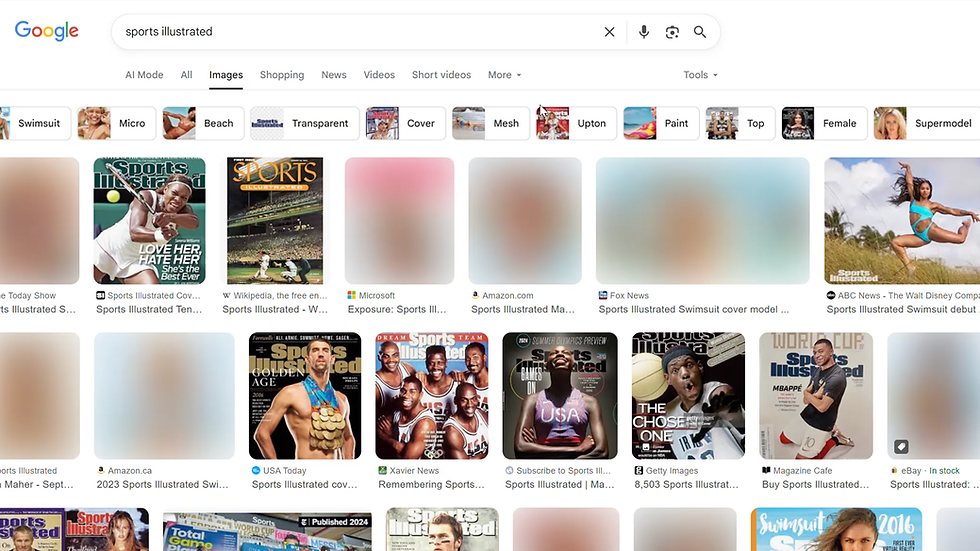
Task: Open the News tab
Action: (x=334, y=74)
